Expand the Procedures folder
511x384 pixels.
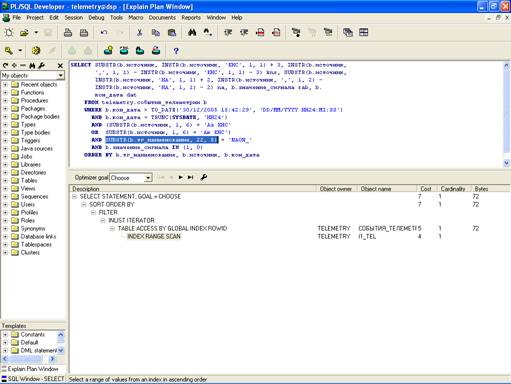coord(5,100)
